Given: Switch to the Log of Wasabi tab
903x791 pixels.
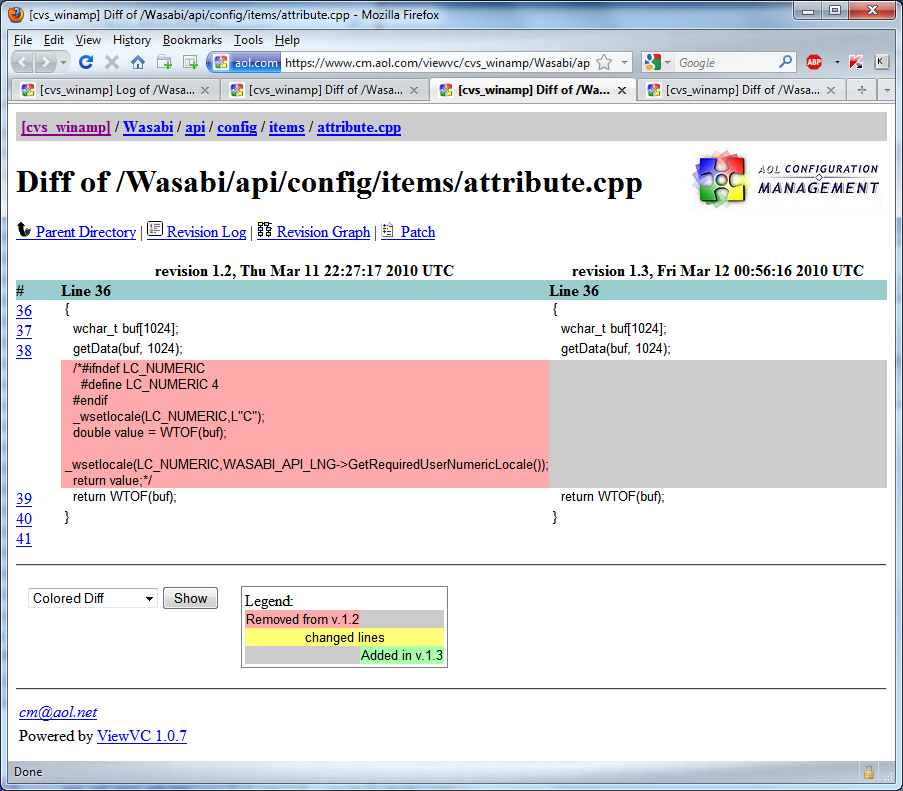Looking at the screenshot, I should [115, 90].
